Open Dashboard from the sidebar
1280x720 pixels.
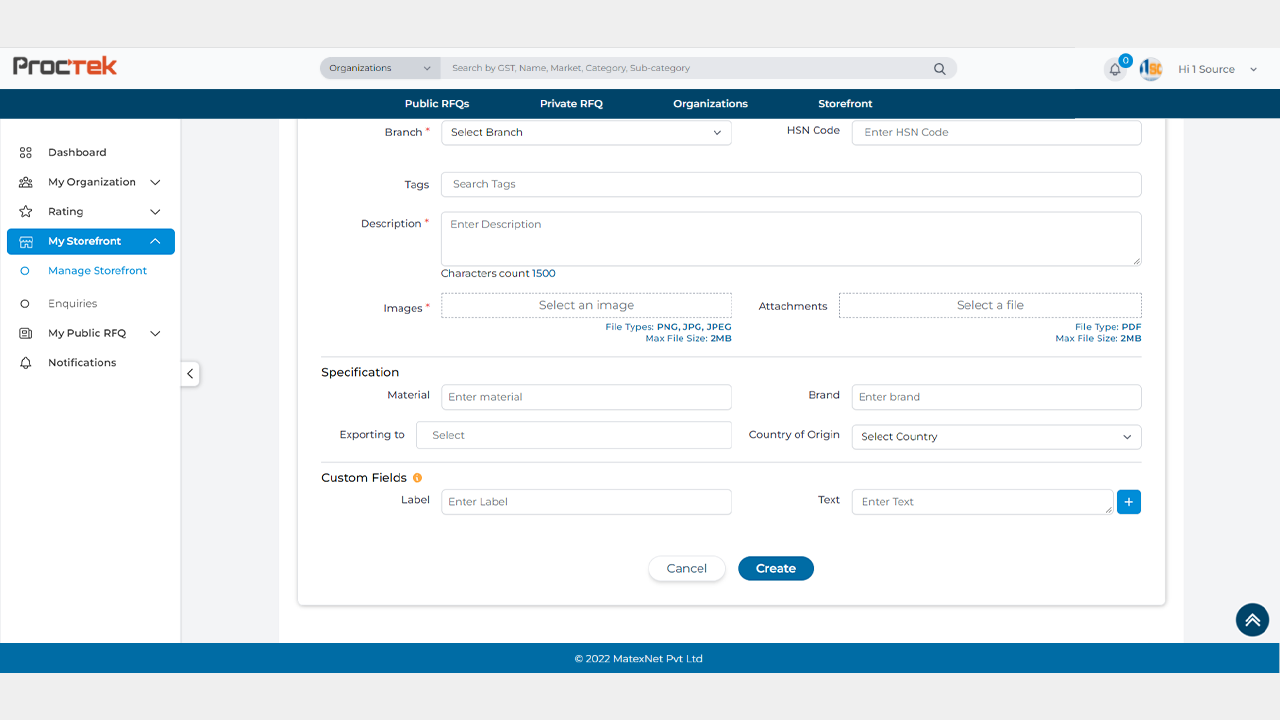pos(77,152)
